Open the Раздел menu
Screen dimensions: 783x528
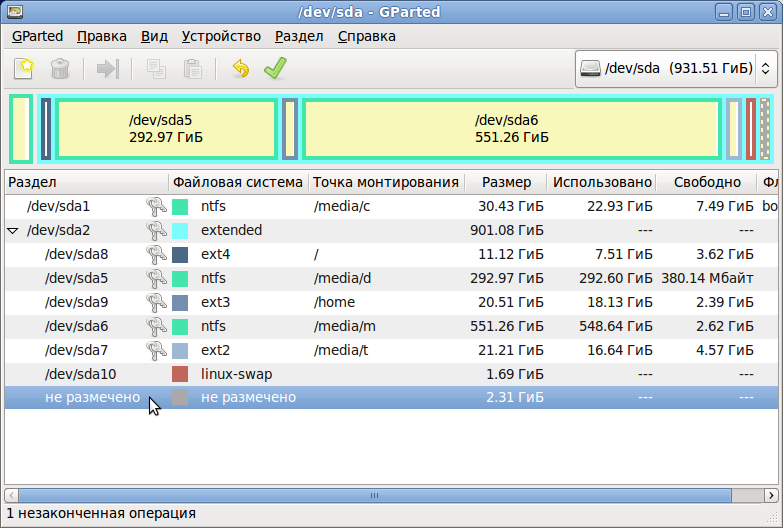click(299, 36)
